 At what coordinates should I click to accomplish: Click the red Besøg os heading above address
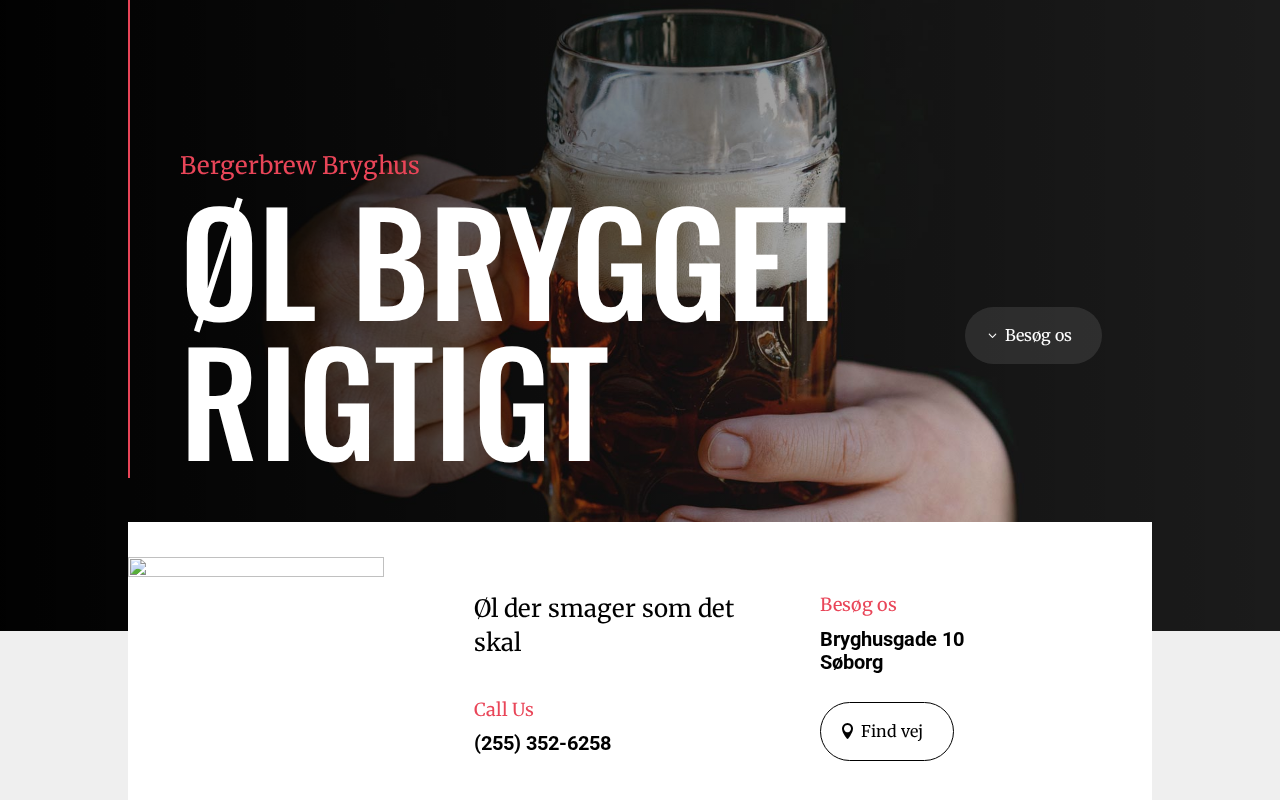tap(858, 604)
